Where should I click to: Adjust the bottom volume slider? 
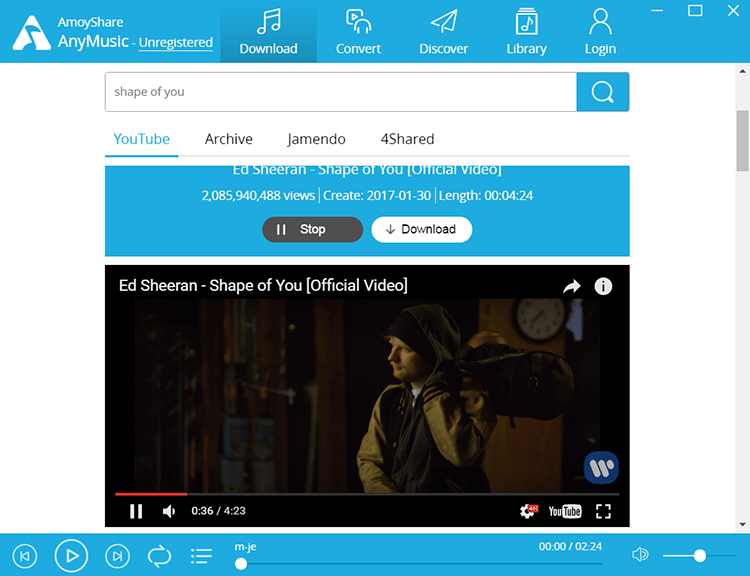coord(699,555)
